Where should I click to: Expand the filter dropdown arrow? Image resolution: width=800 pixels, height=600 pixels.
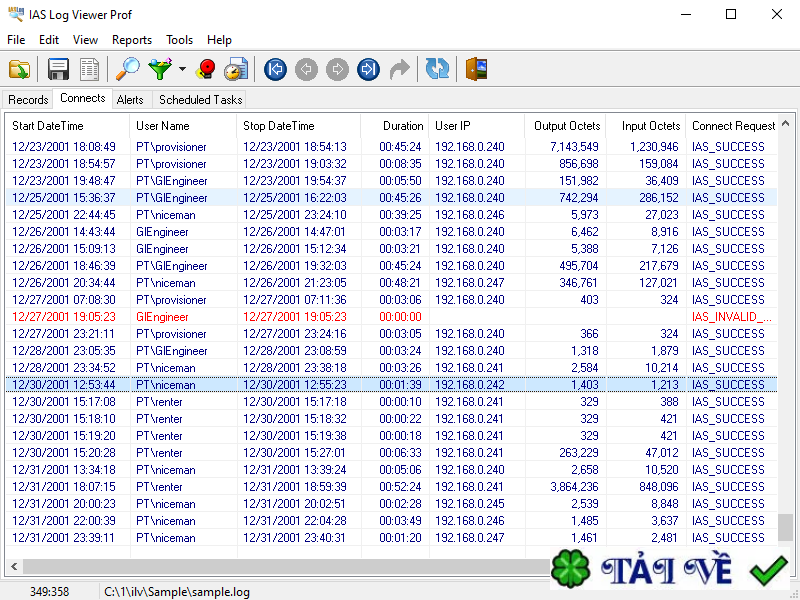tap(182, 70)
